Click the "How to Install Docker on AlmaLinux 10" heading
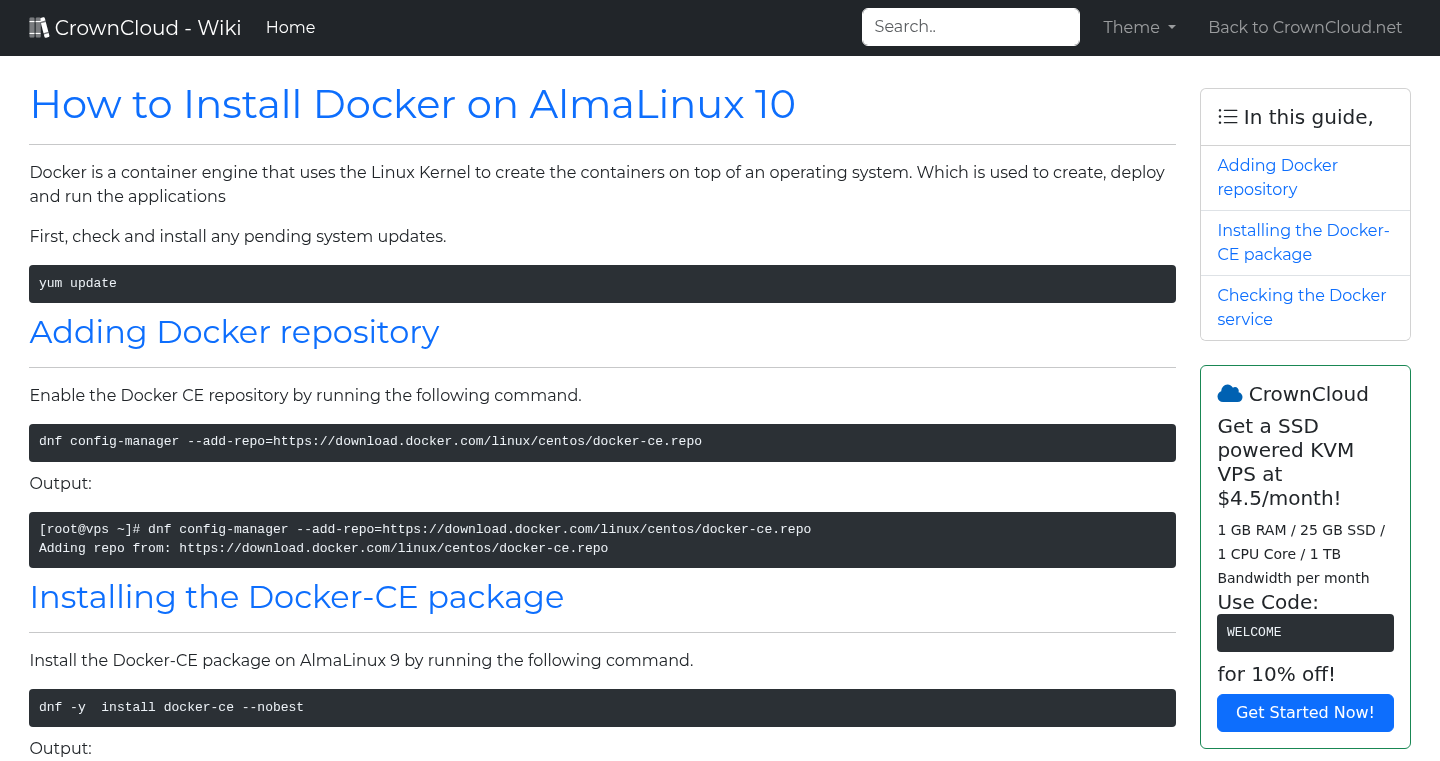The image size is (1440, 761). pyautogui.click(x=413, y=104)
